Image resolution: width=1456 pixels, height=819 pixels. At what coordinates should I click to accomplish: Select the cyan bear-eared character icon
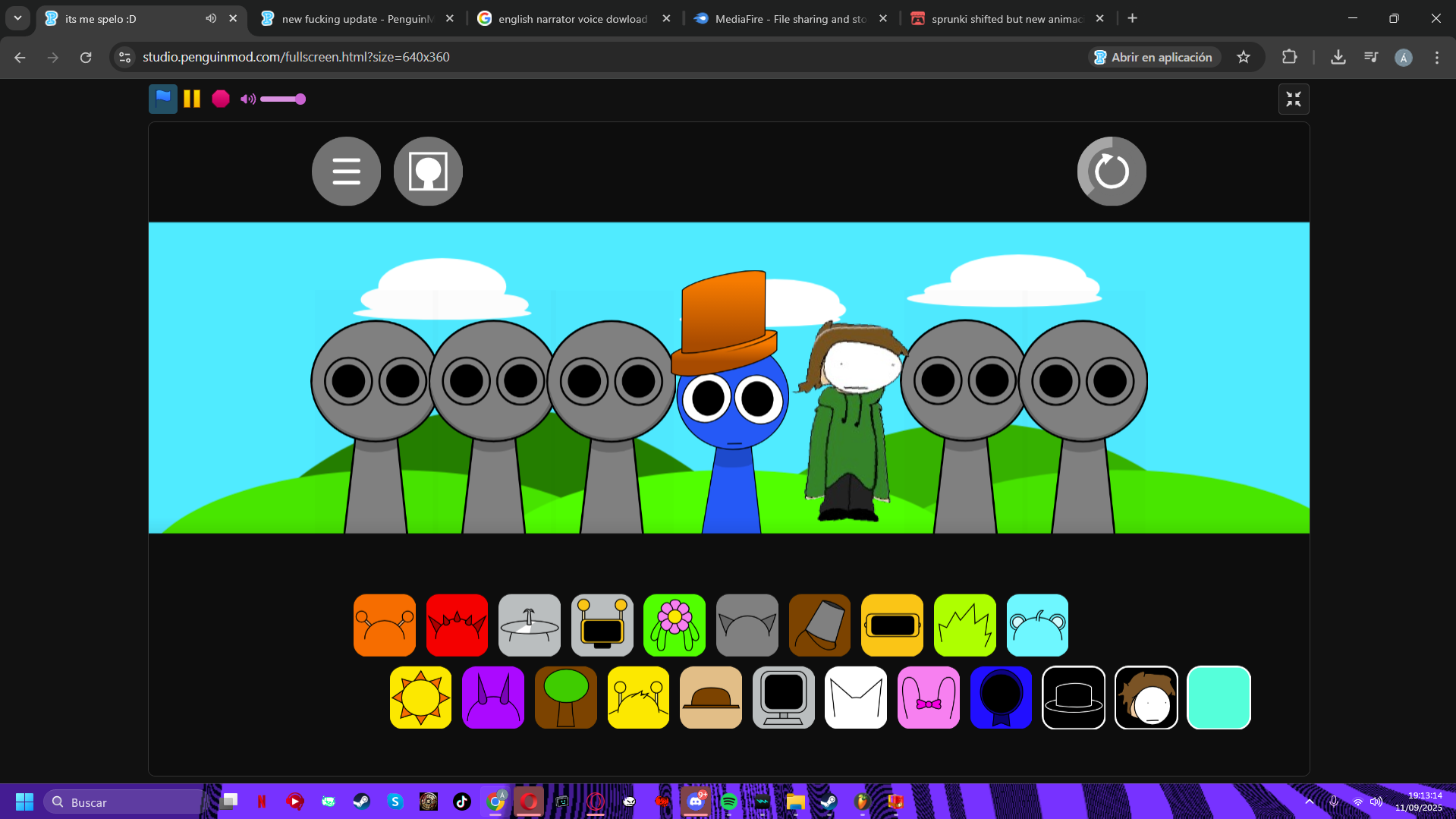1037,625
